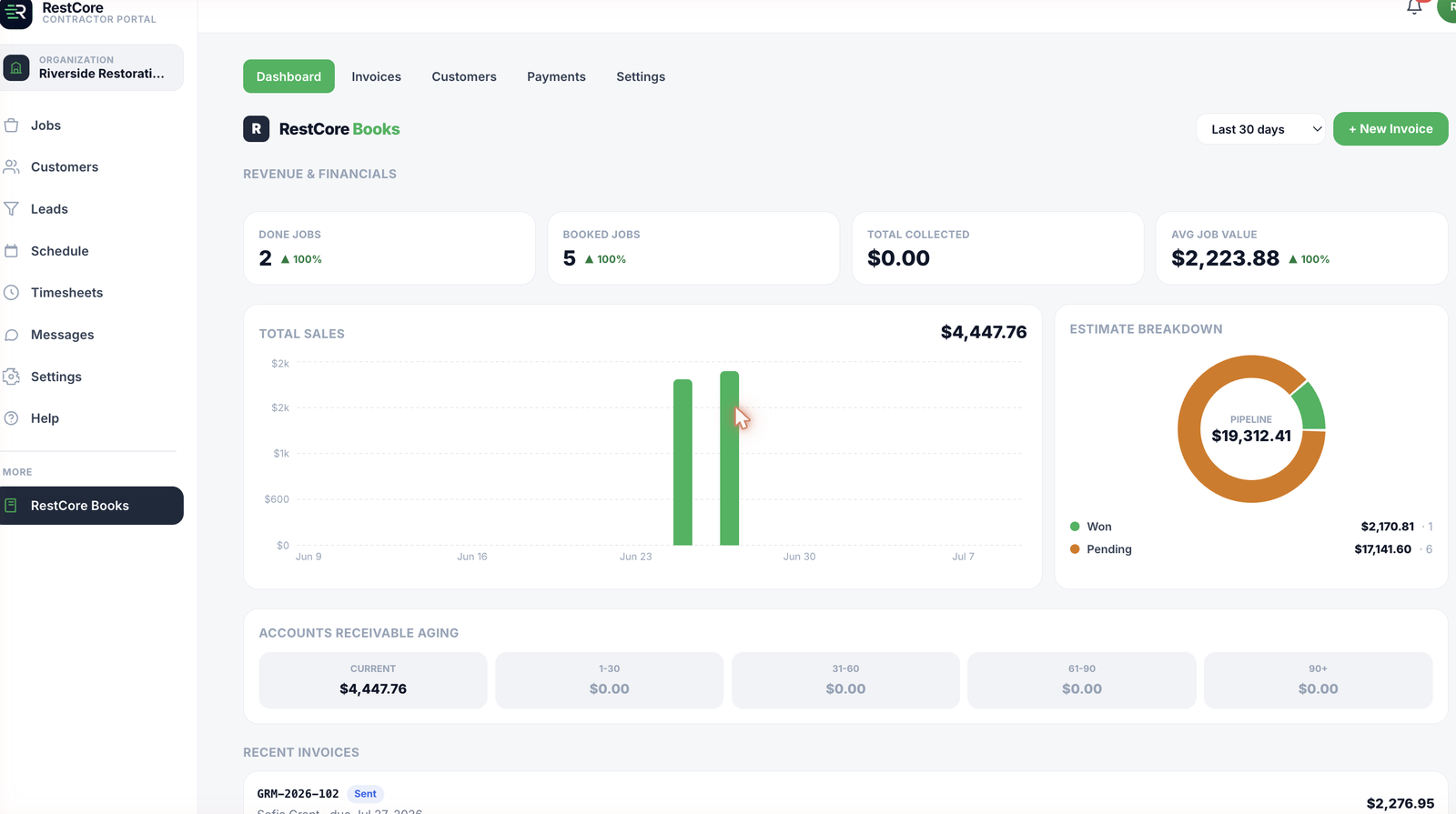Viewport: 1456px width, 814px height.
Task: Click the Total Collected card
Action: click(997, 248)
